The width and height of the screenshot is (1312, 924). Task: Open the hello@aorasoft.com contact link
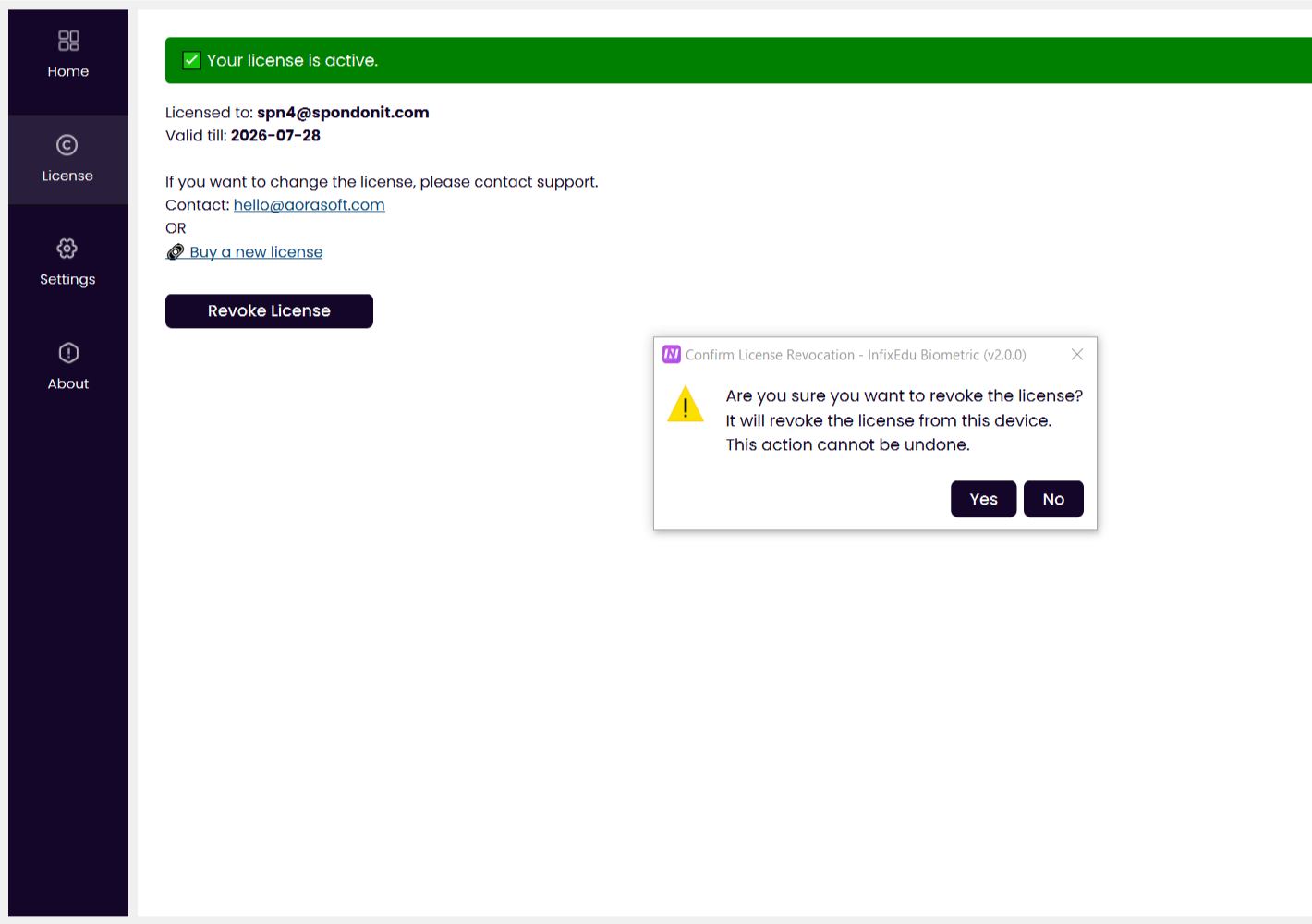click(x=309, y=205)
